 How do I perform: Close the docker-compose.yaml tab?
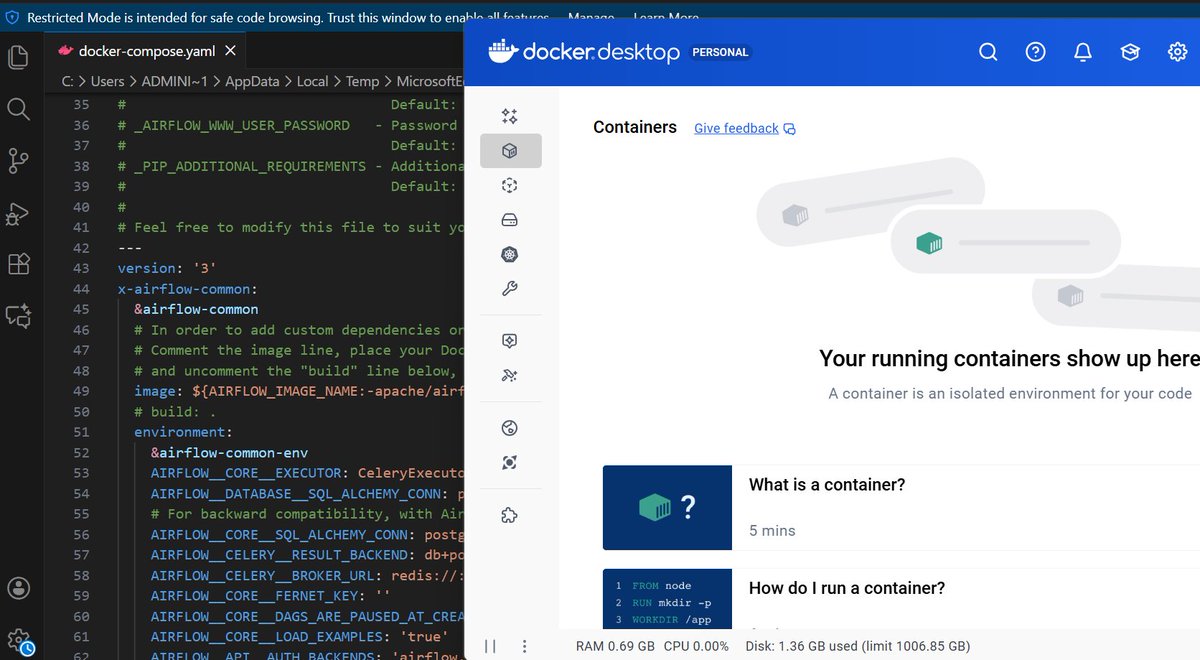click(230, 51)
